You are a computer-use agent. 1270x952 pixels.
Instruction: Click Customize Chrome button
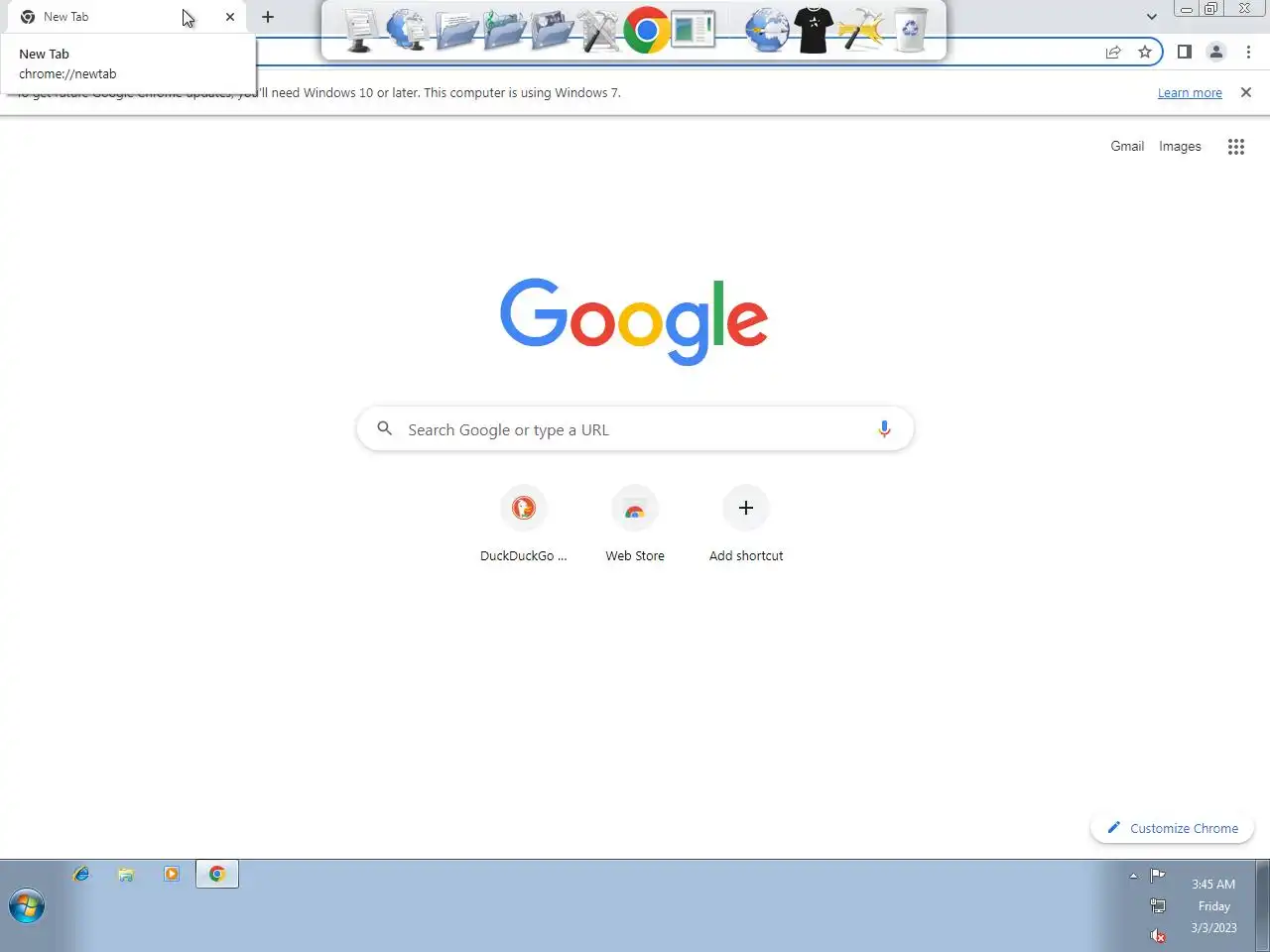coord(1173,828)
